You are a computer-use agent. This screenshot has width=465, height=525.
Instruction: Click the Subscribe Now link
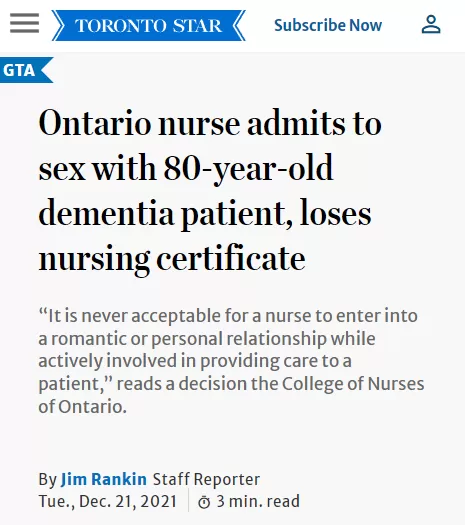click(x=328, y=25)
